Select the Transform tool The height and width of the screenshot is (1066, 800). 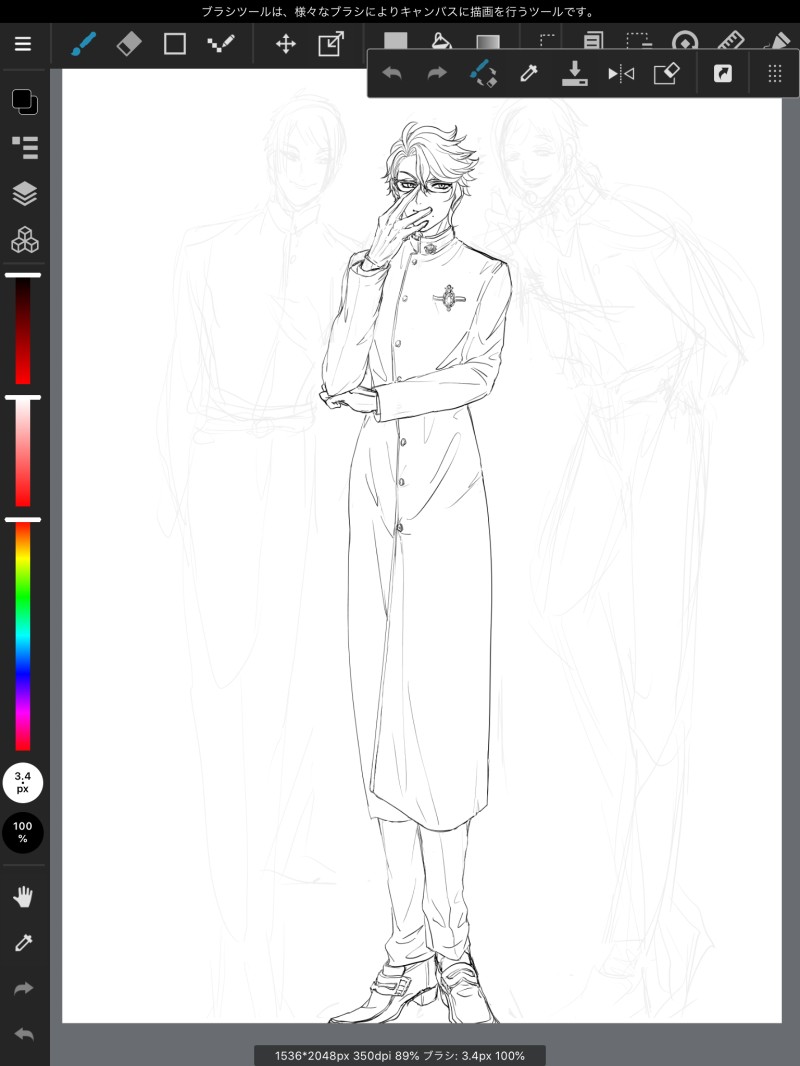(x=331, y=44)
